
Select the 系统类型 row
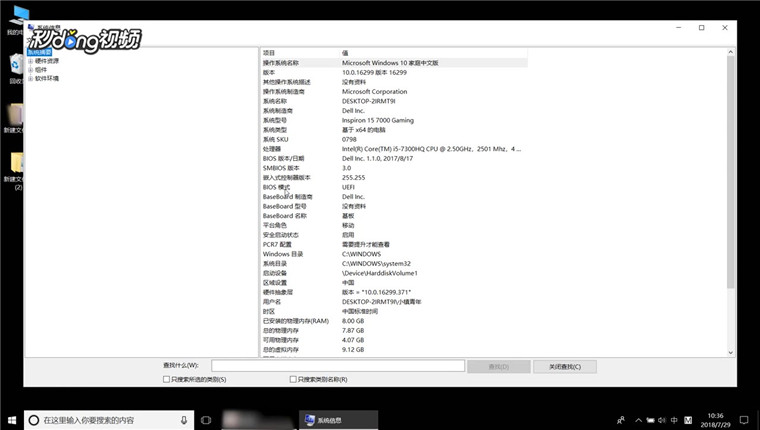click(x=394, y=130)
